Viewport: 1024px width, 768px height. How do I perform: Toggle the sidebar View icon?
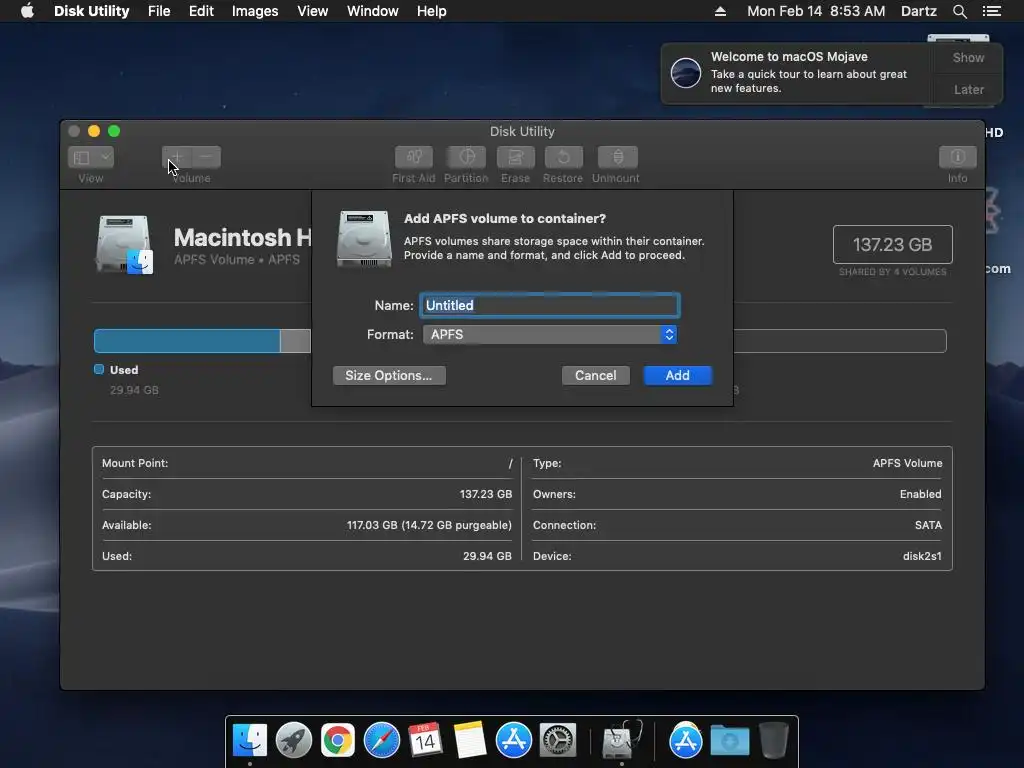pos(82,157)
